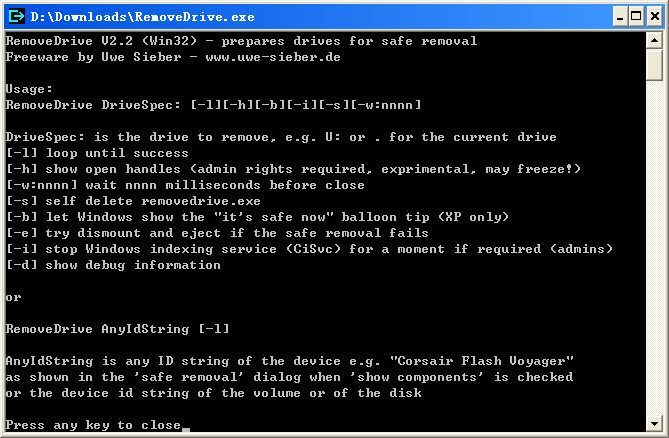This screenshot has width=669, height=438.
Task: Click the D:\Downloads\RemoveDrive.exe title bar text
Action: pyautogui.click(x=142, y=16)
